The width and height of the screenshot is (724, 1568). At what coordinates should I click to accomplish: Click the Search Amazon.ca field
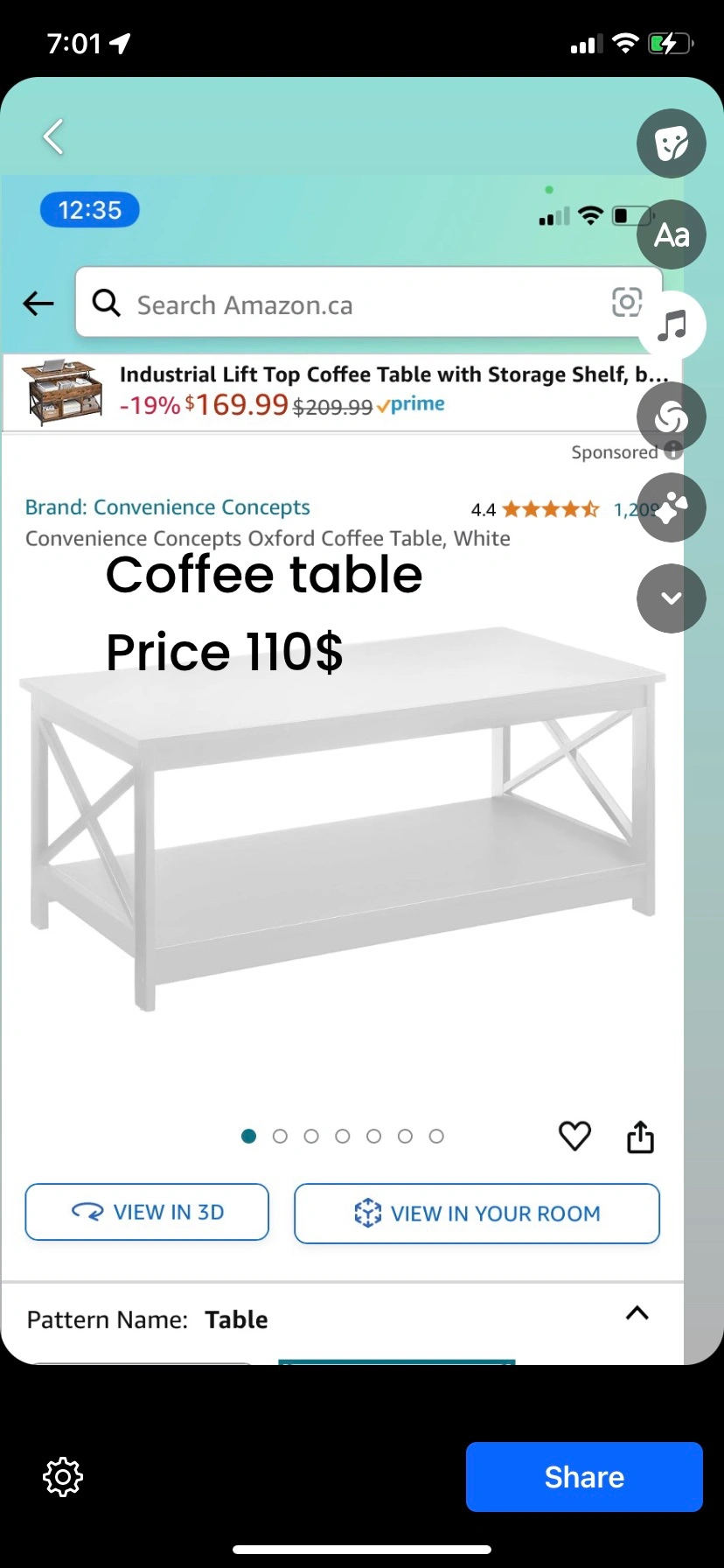pyautogui.click(x=350, y=304)
